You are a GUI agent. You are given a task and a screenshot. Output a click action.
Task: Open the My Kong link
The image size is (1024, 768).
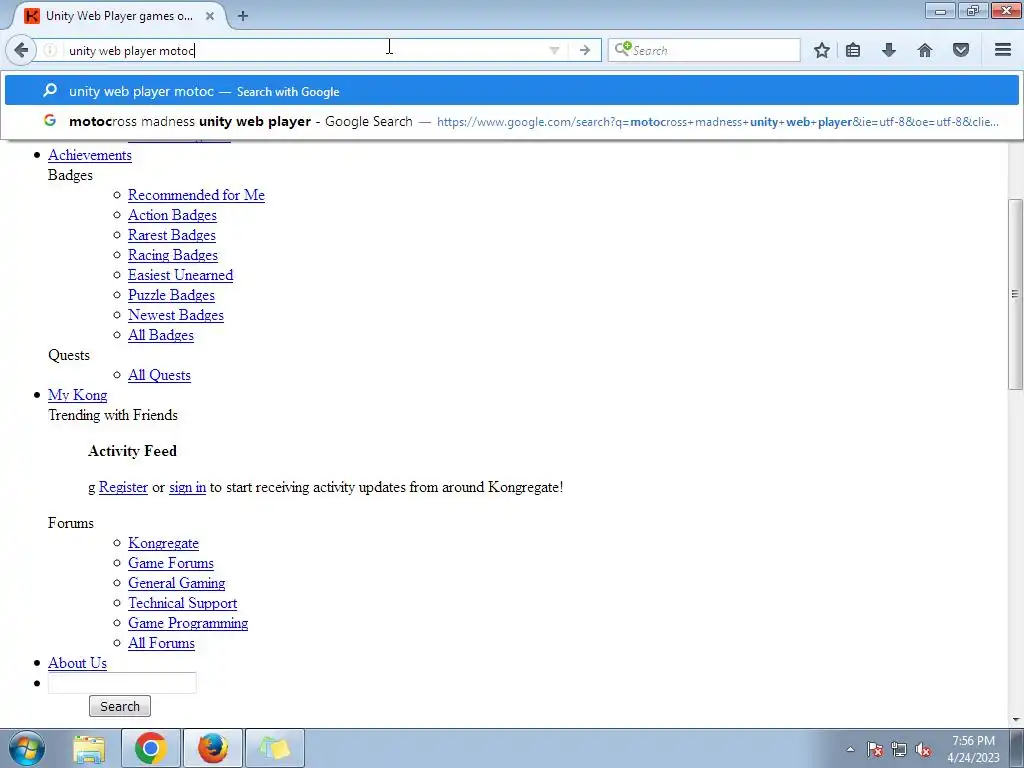pos(78,395)
